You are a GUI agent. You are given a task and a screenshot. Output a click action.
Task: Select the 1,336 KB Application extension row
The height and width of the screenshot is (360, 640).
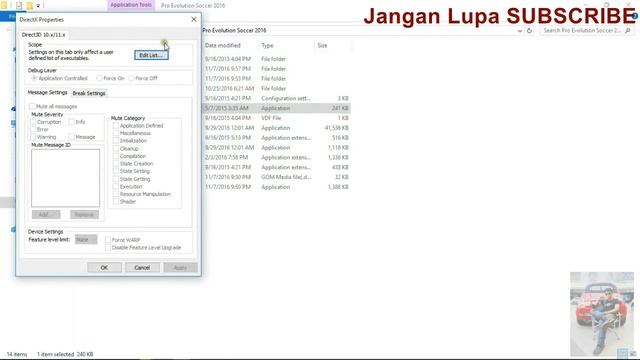pos(276,157)
